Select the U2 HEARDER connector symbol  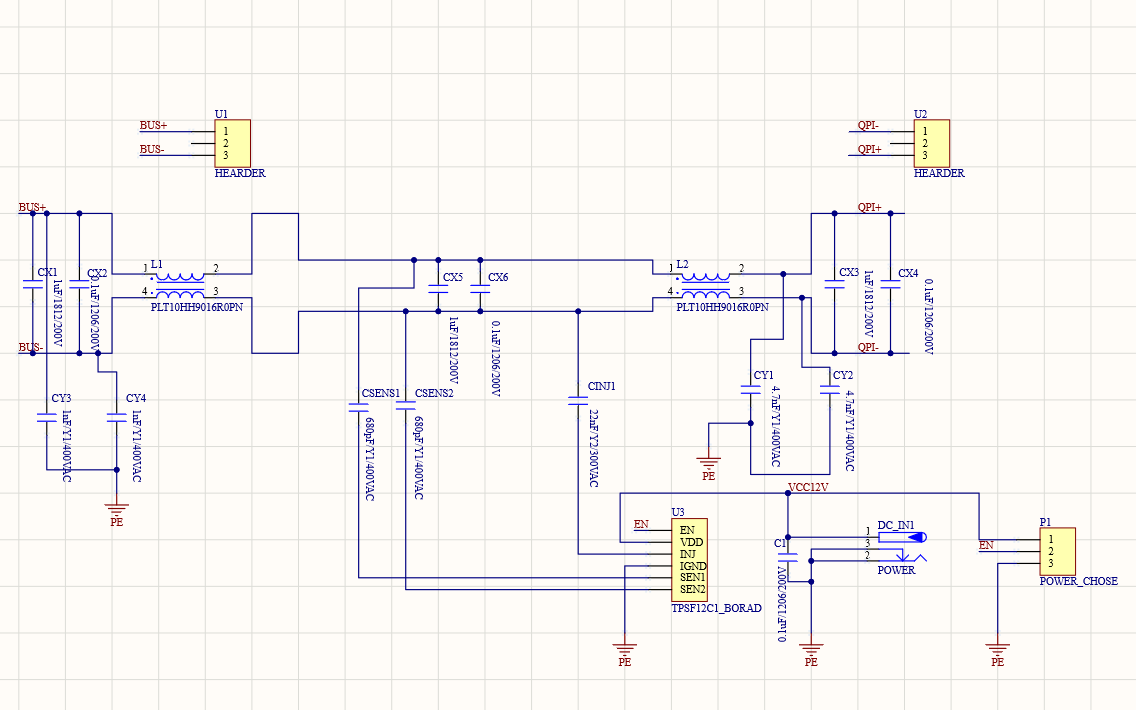tap(930, 145)
